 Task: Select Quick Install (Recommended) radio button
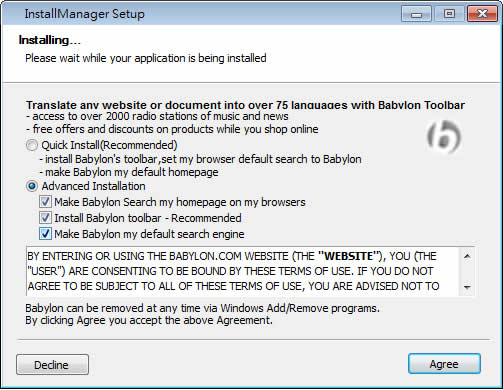(32, 145)
